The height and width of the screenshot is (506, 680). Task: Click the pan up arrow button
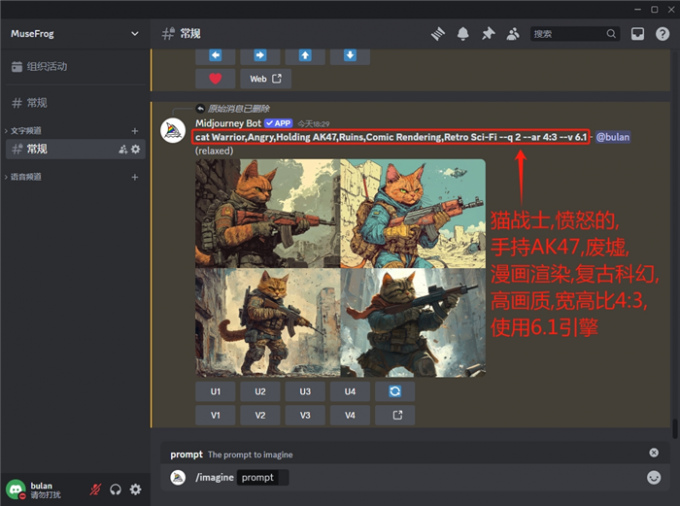click(x=305, y=55)
